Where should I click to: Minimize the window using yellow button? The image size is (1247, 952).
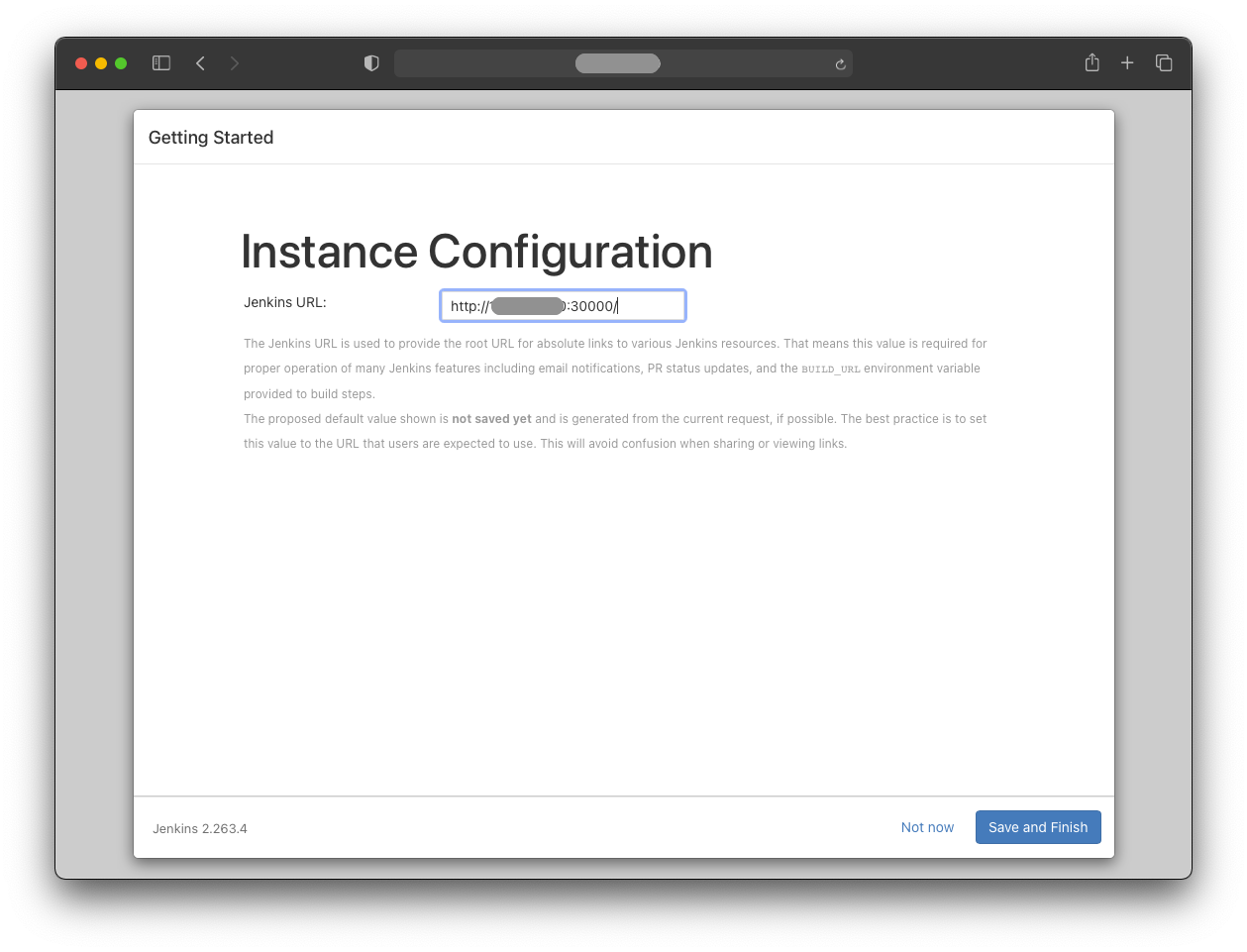101,63
